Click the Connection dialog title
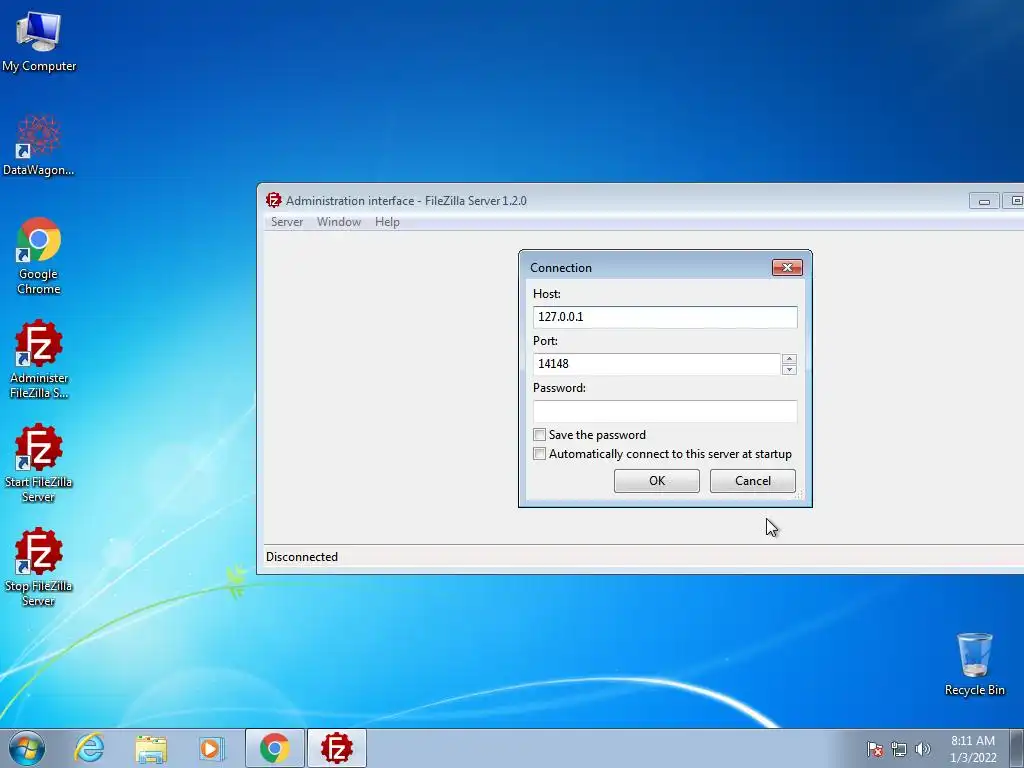This screenshot has height=768, width=1024. (x=561, y=268)
